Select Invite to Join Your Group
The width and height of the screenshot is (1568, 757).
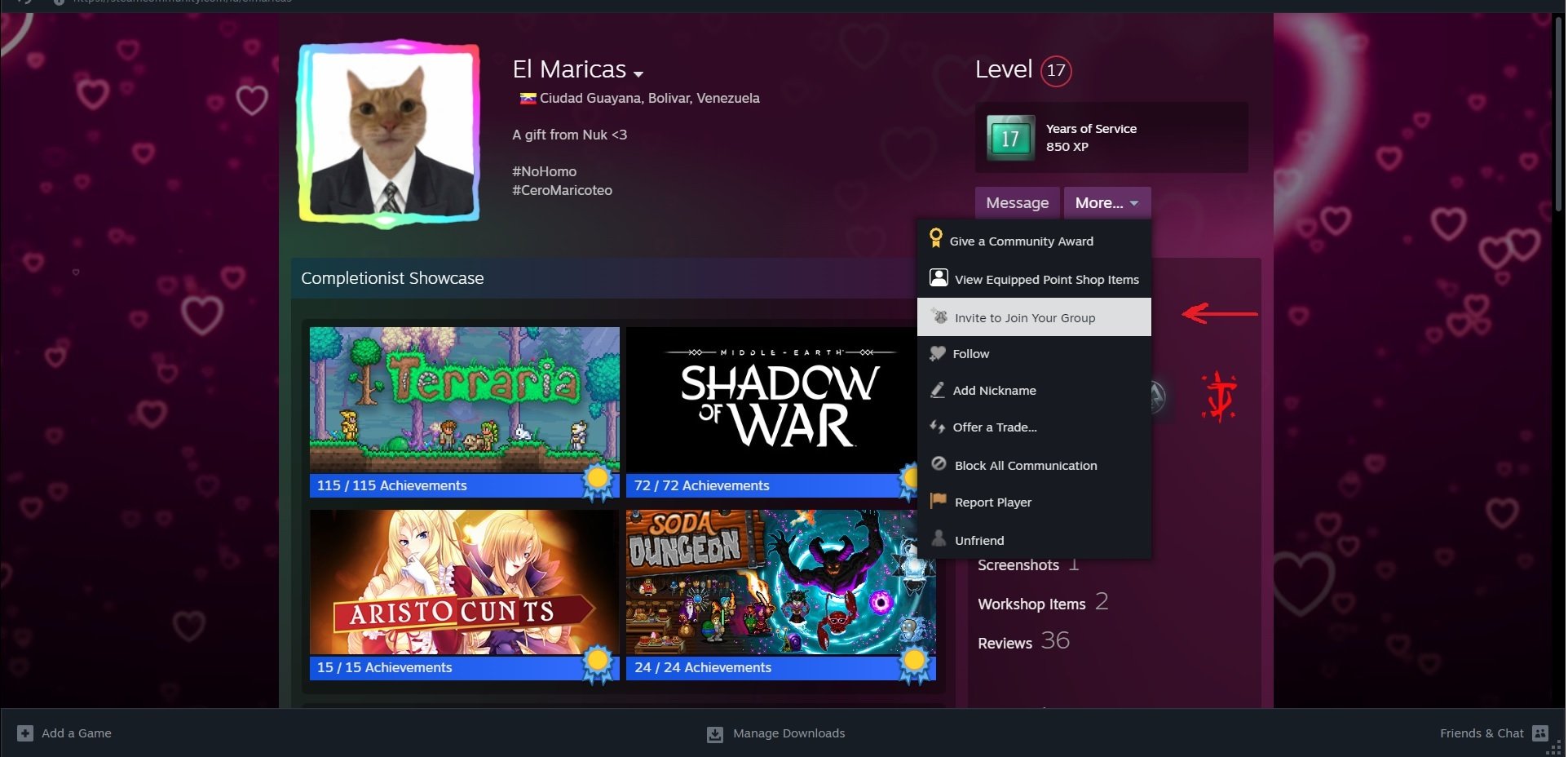pyautogui.click(x=1025, y=317)
